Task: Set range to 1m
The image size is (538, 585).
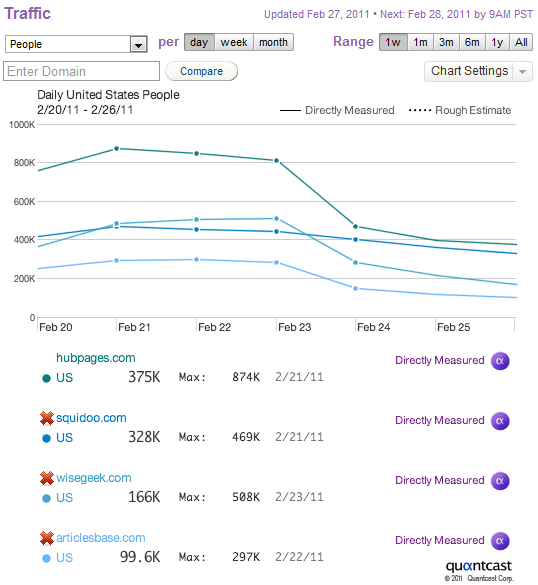Action: pos(420,42)
